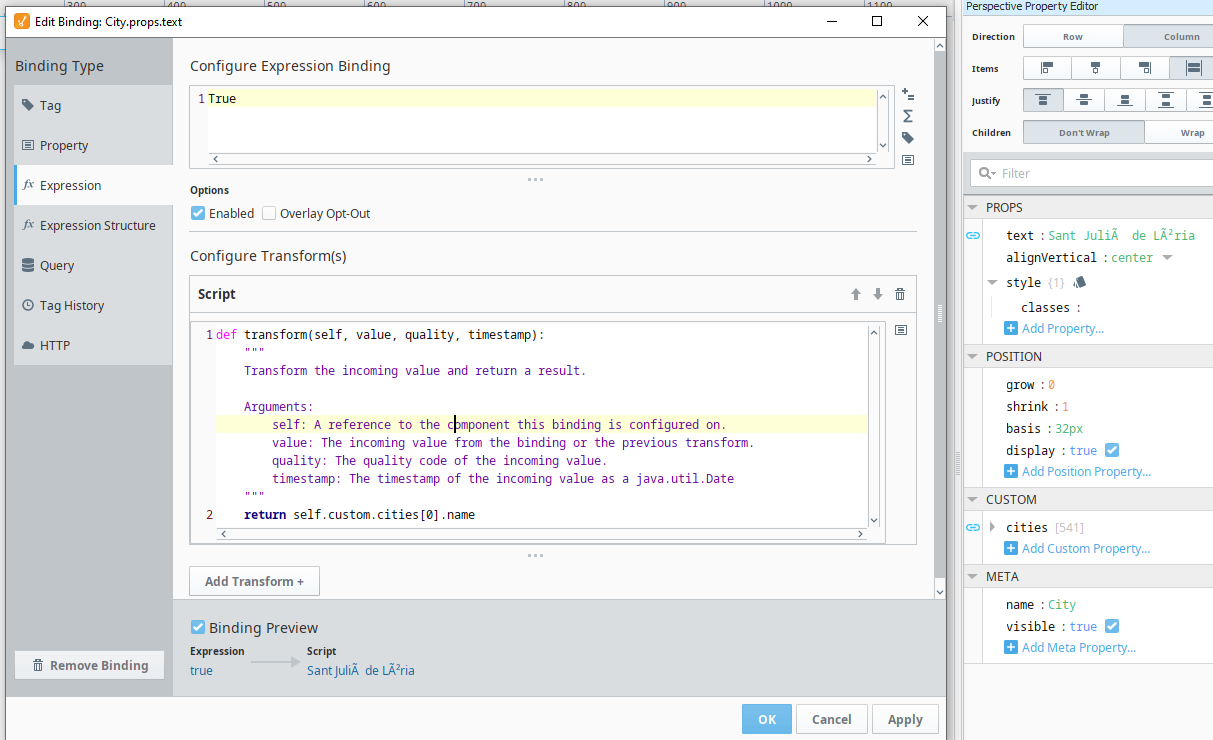Screen dimensions: 1213x740
Task: Select the HTTP binding type
Action: click(x=93, y=345)
